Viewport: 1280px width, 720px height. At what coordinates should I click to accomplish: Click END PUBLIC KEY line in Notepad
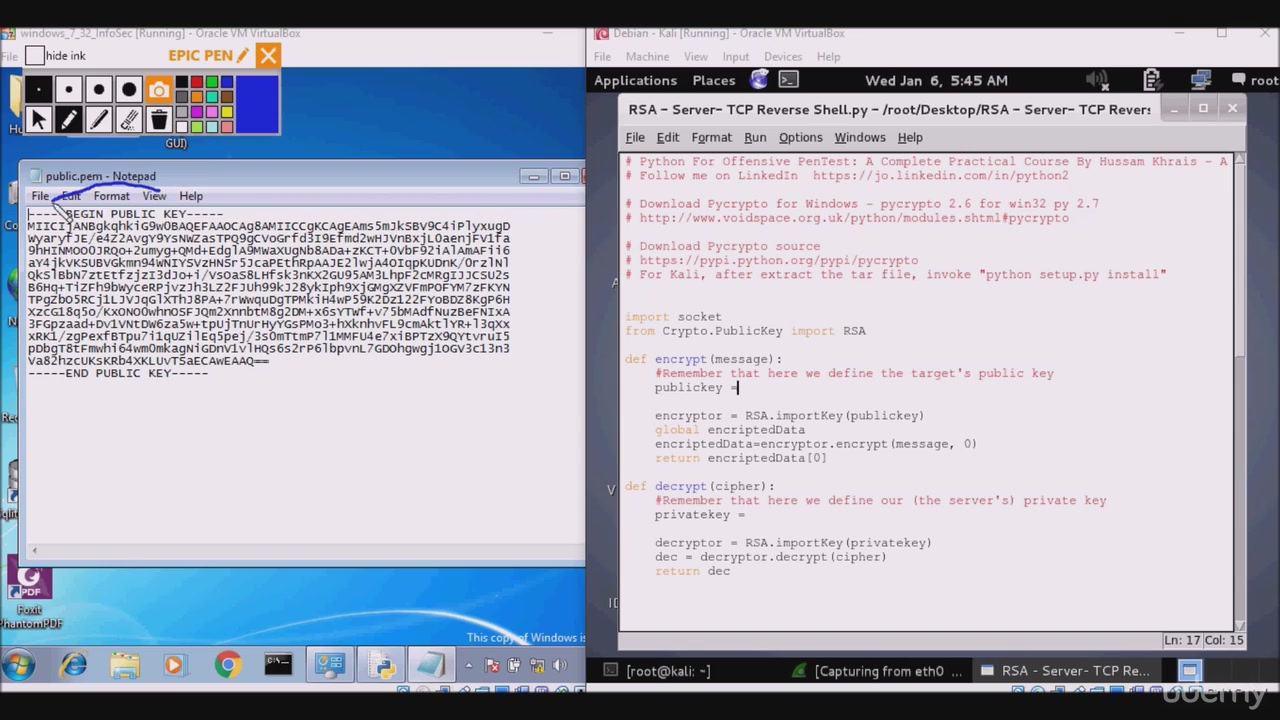tap(118, 373)
